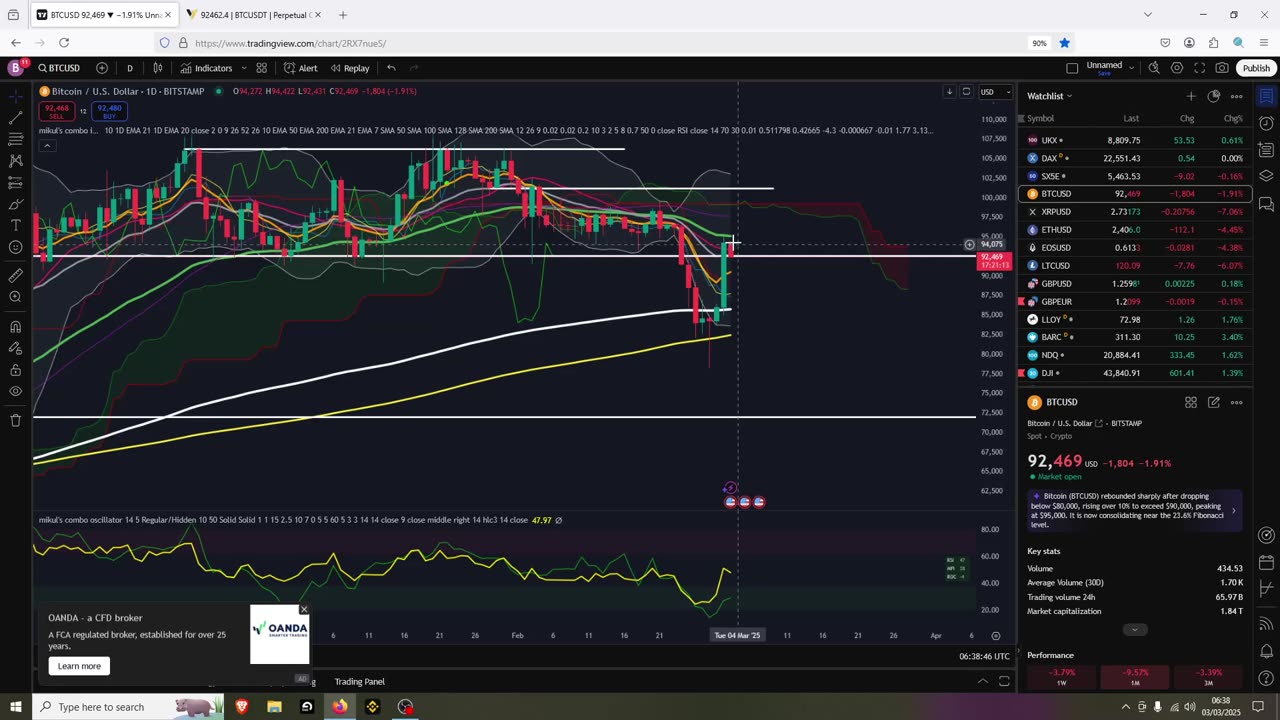Viewport: 1280px width, 720px height.
Task: Create an Alert
Action: 300,68
